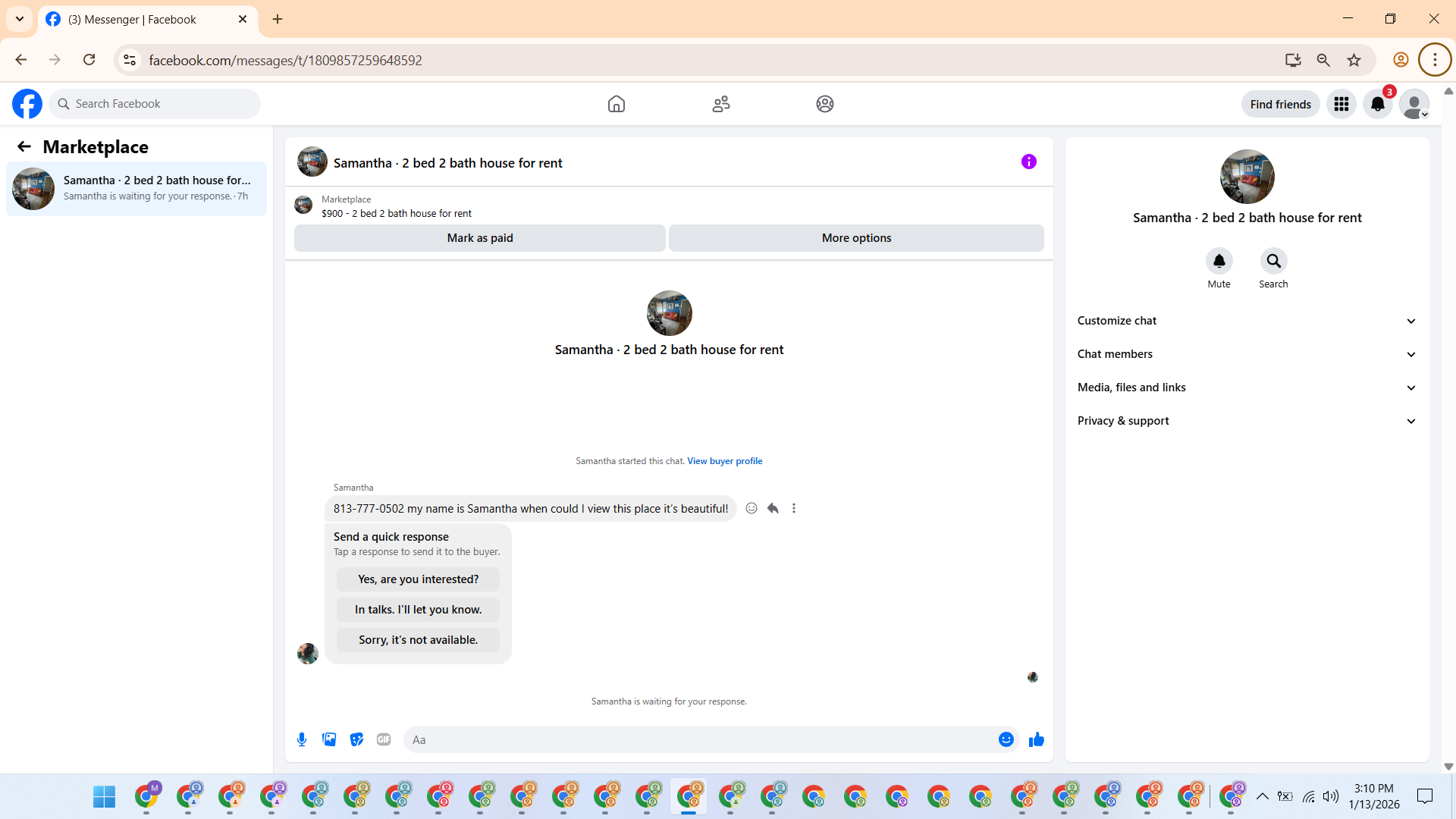
Task: React to Samantha's message with emoji icon
Action: click(x=752, y=508)
